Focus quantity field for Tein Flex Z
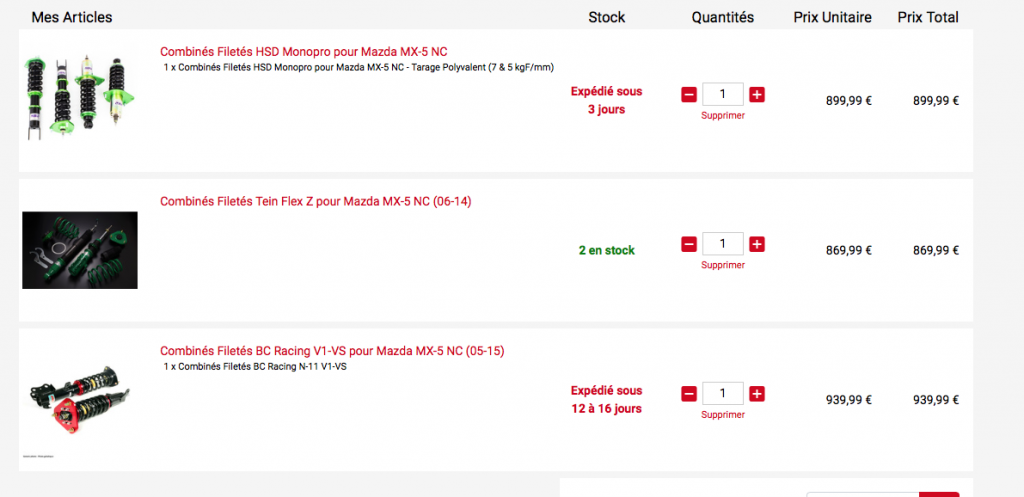The width and height of the screenshot is (1024, 497). 723,244
